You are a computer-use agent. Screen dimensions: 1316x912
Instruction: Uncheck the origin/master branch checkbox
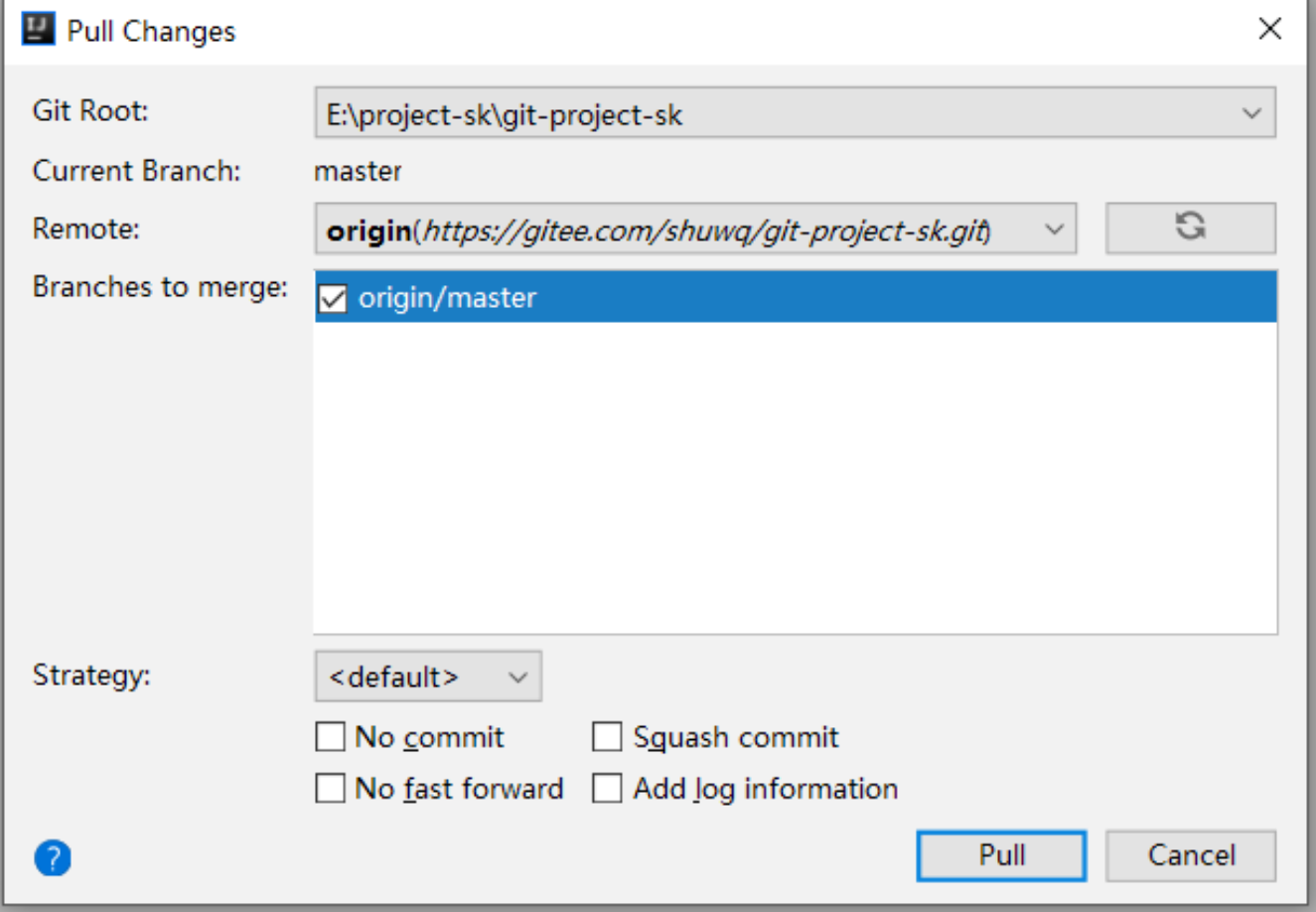tap(333, 298)
